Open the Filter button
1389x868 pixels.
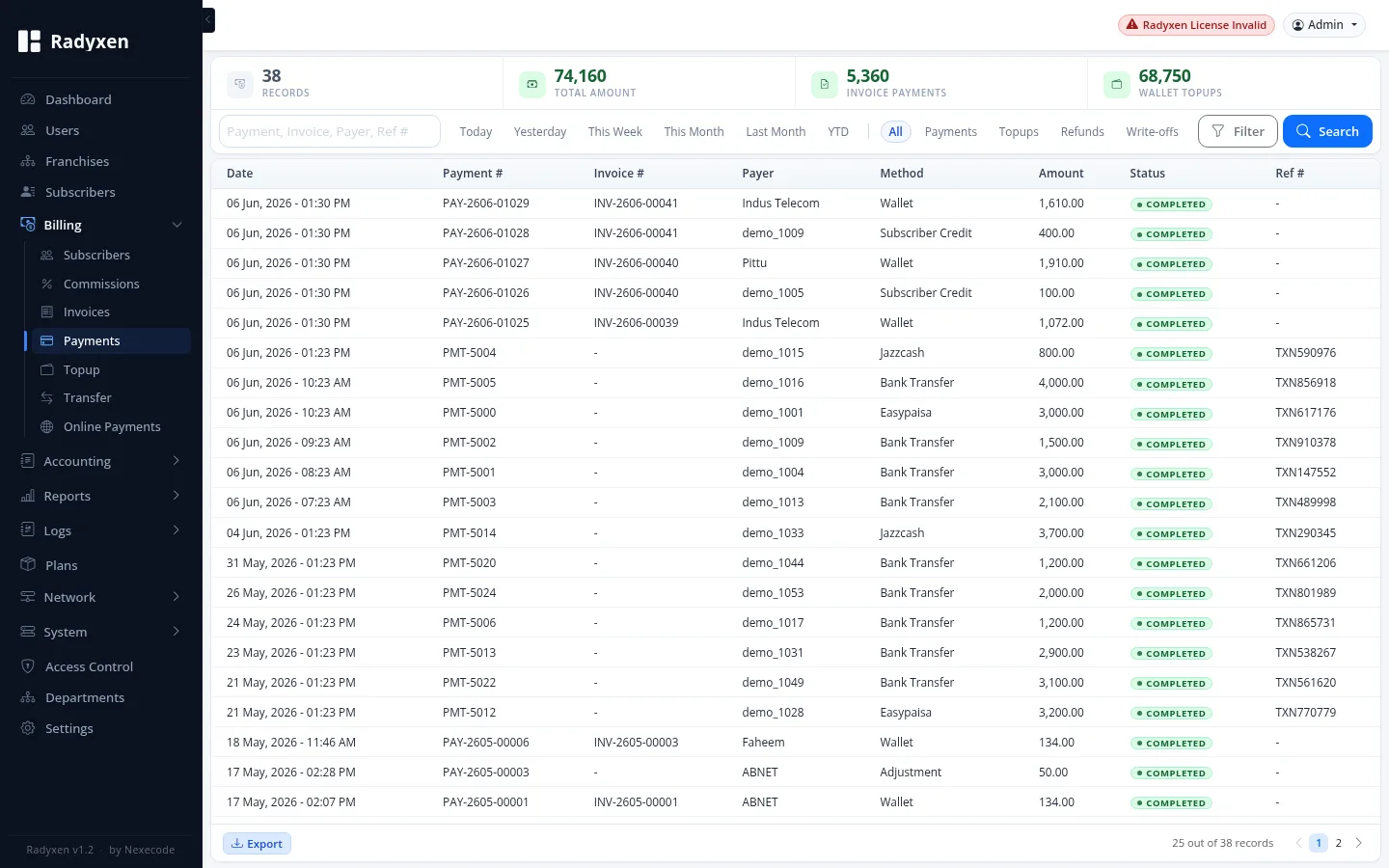point(1238,131)
